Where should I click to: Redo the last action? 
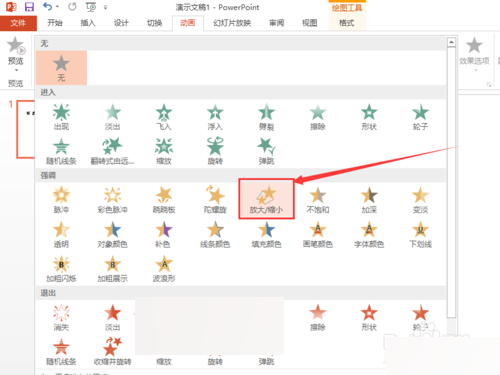[x=72, y=7]
